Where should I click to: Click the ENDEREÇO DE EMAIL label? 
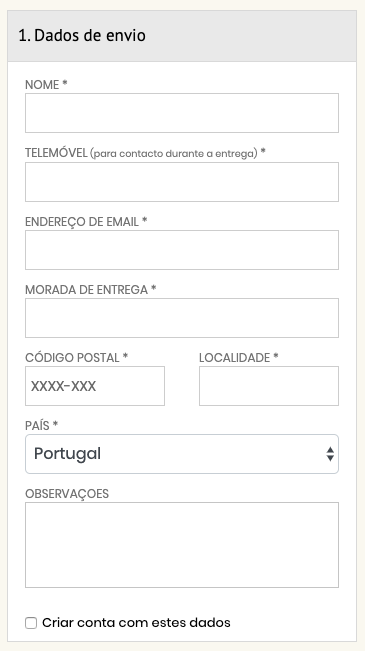click(x=86, y=222)
